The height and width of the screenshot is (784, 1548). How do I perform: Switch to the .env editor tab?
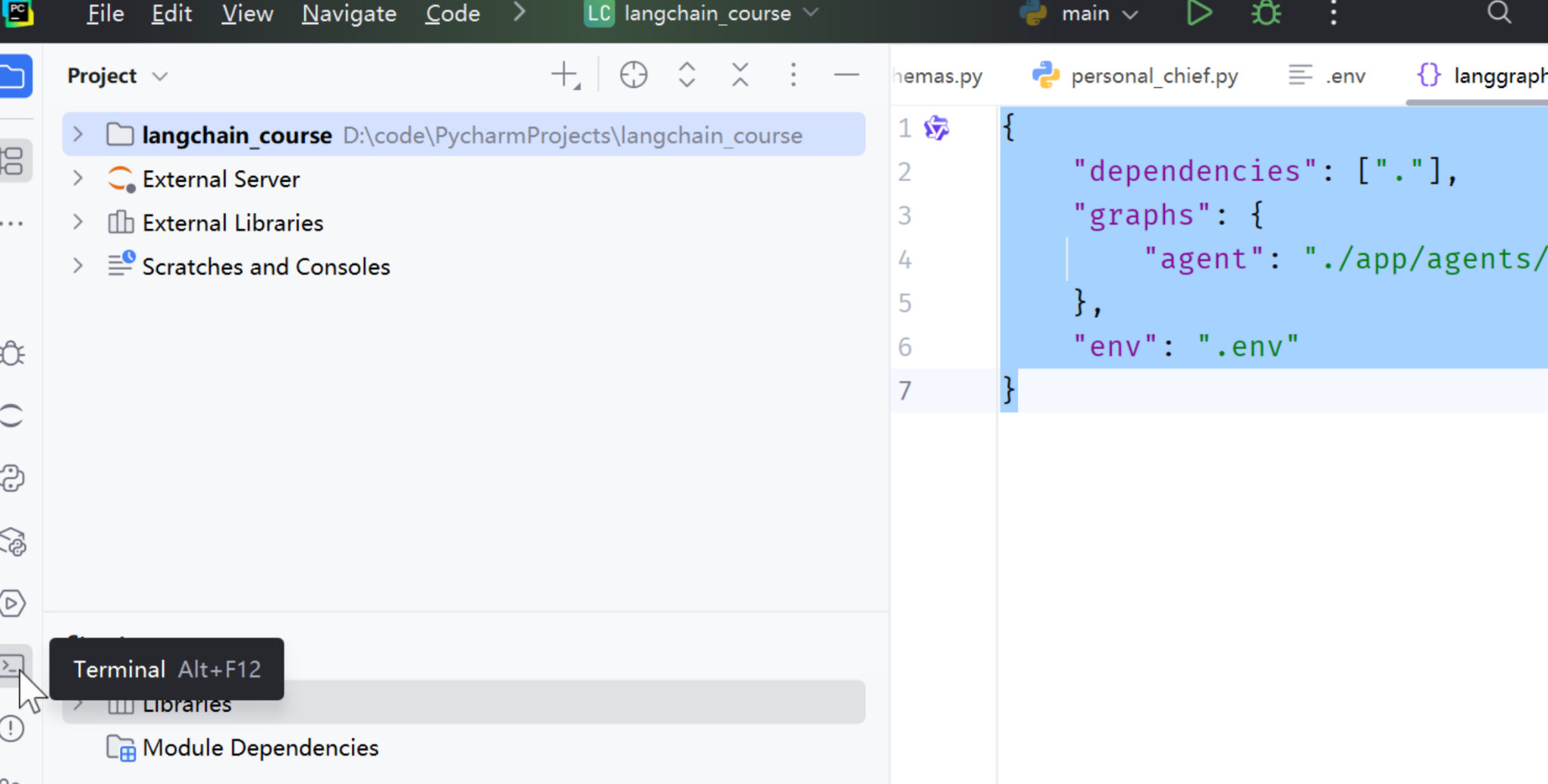point(1327,76)
